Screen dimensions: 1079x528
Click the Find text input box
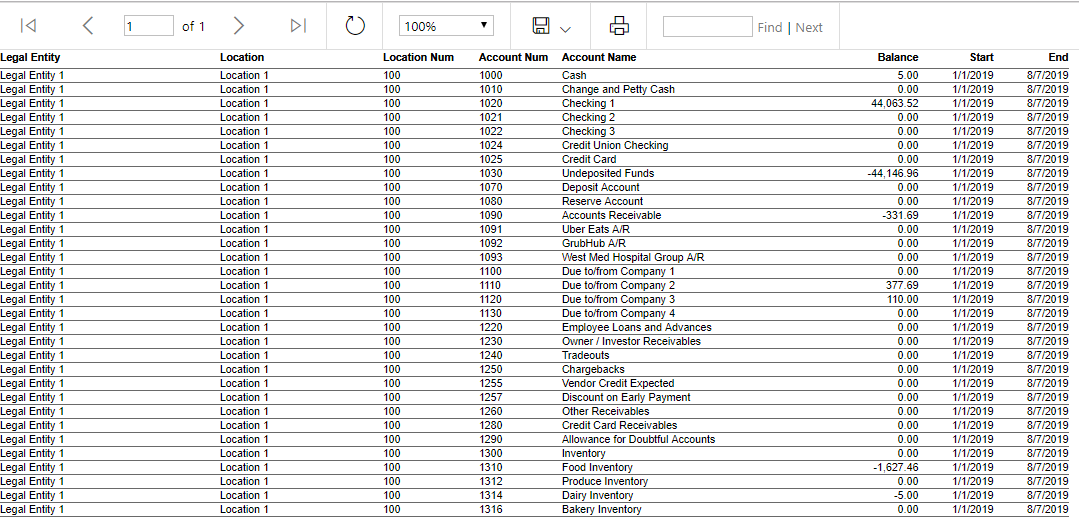coord(707,27)
